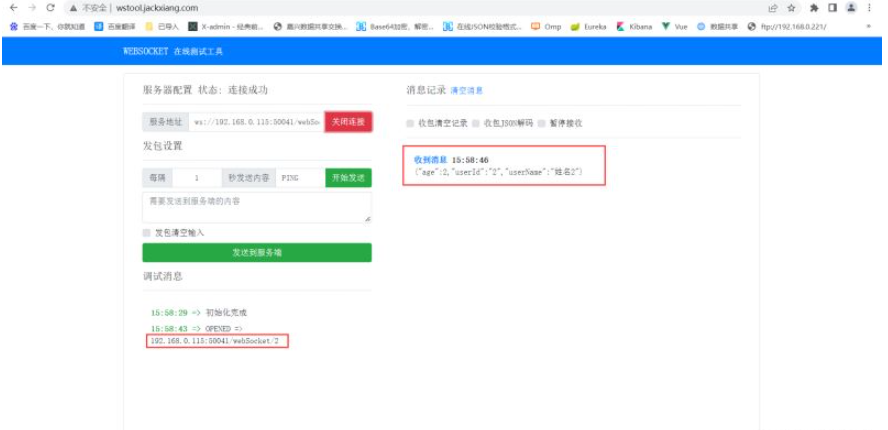Open the 已导入 bookmarks folder
Image resolution: width=888 pixels, height=430 pixels.
tap(163, 27)
